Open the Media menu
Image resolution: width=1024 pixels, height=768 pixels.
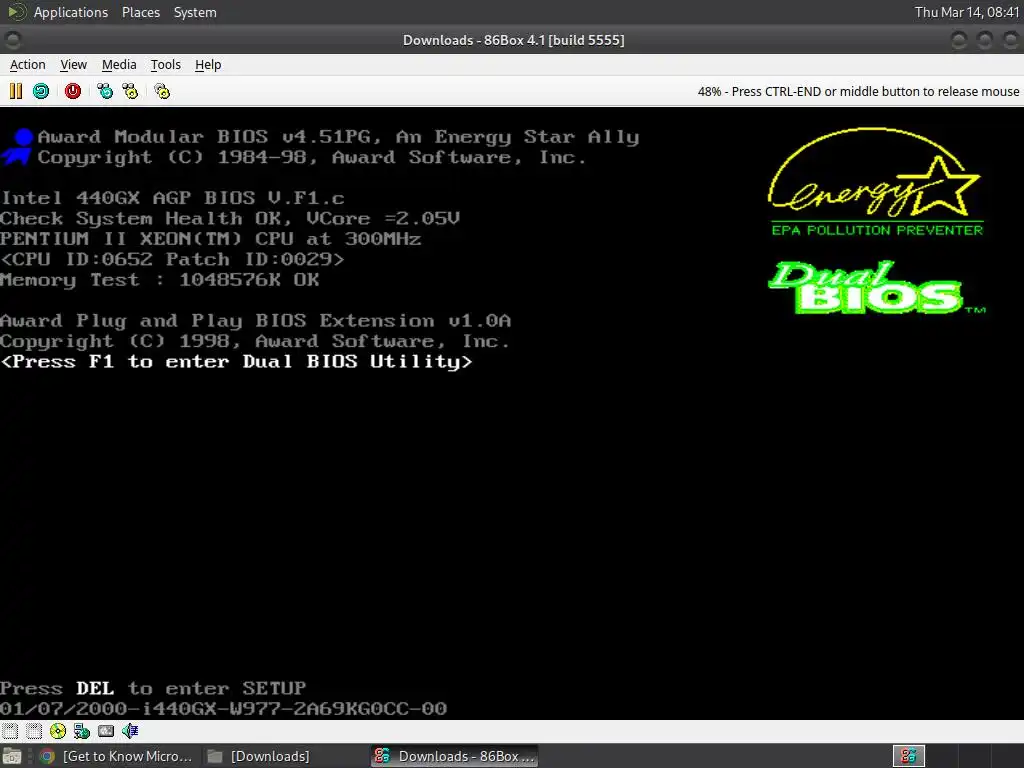(x=119, y=65)
